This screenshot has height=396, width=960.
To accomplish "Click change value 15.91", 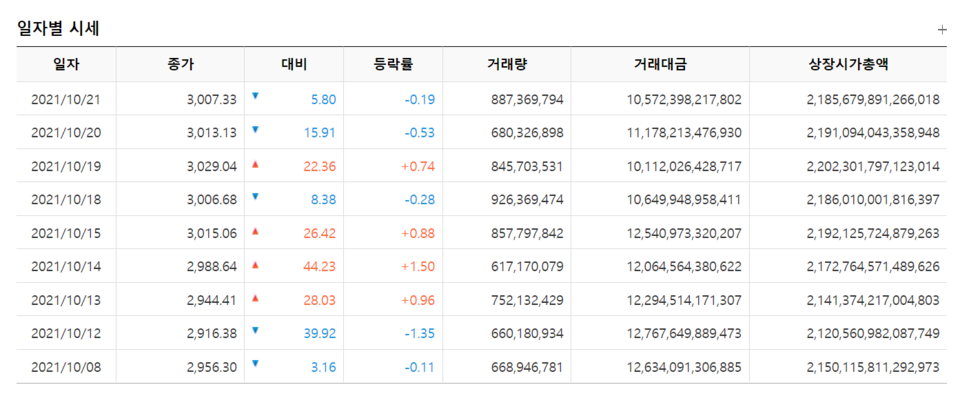I will (x=320, y=133).
